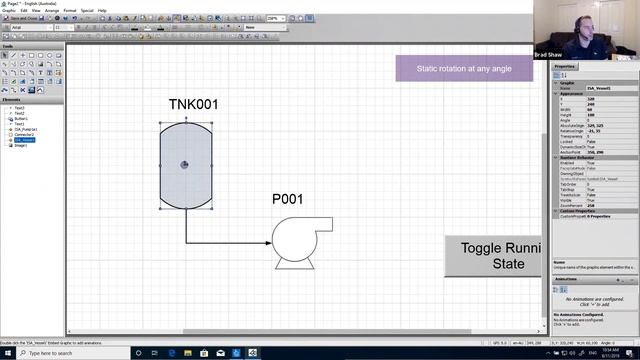Click the Toggle Running State button on canvas

tap(493, 256)
